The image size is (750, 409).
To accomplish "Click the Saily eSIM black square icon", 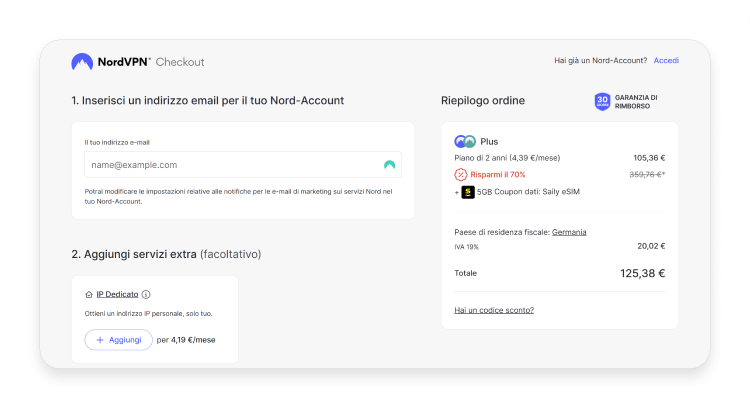I will [468, 192].
